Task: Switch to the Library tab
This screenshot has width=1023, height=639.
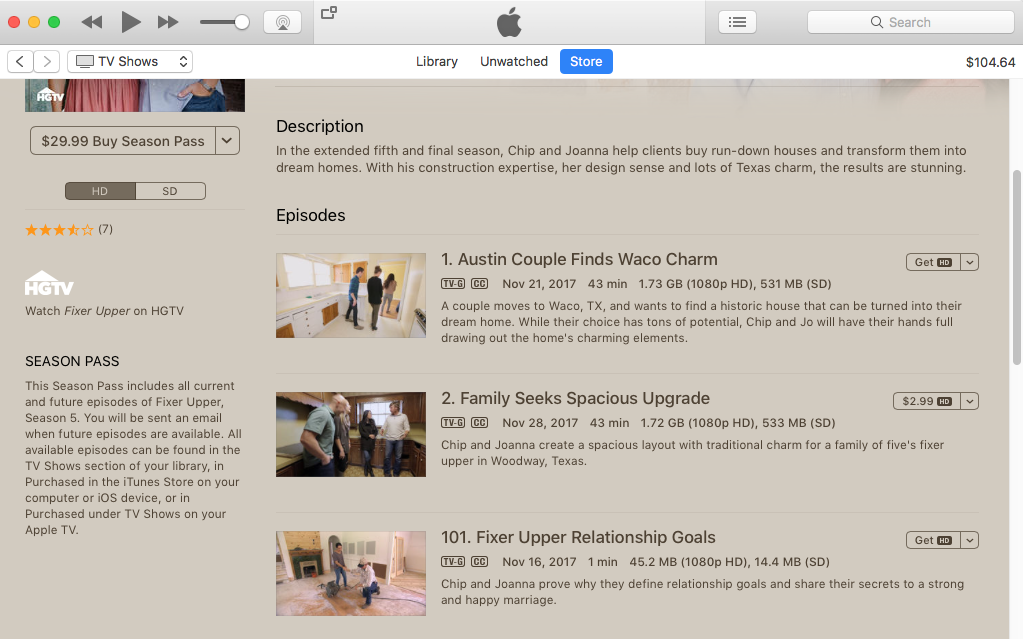Action: coord(437,62)
